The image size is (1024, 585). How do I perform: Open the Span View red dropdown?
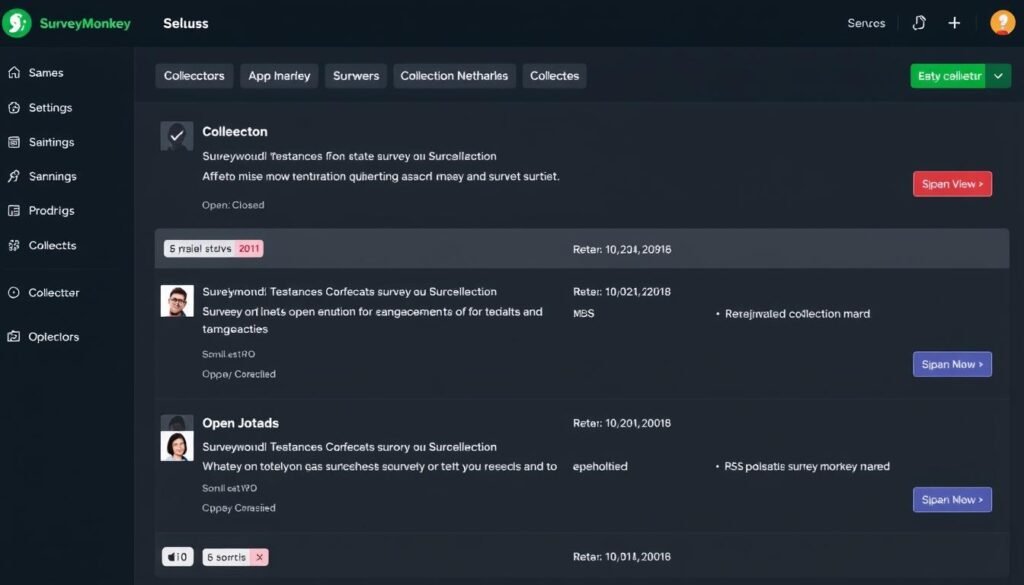tap(952, 183)
